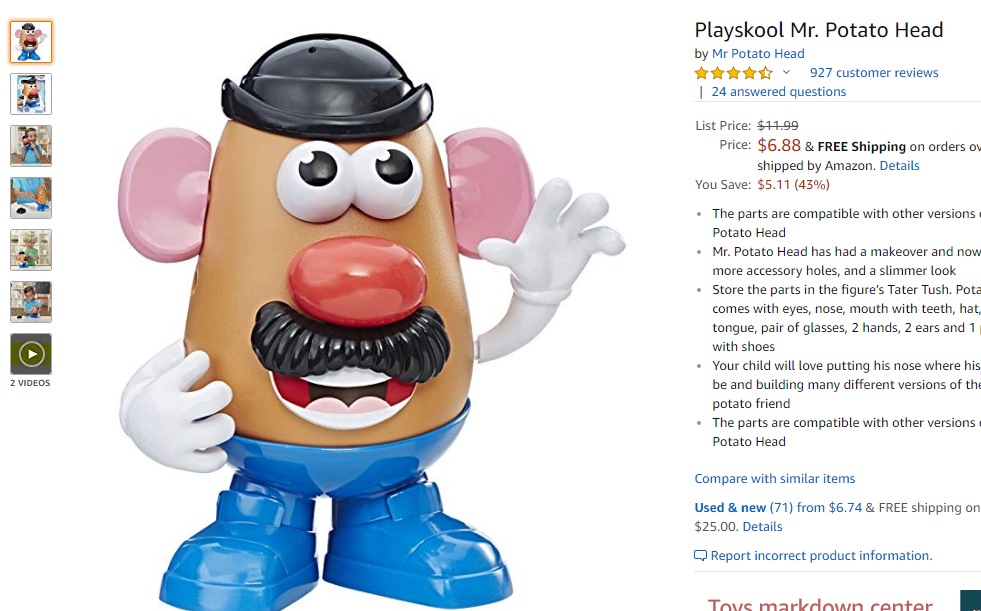Click the report speech bubble icon

coord(701,555)
